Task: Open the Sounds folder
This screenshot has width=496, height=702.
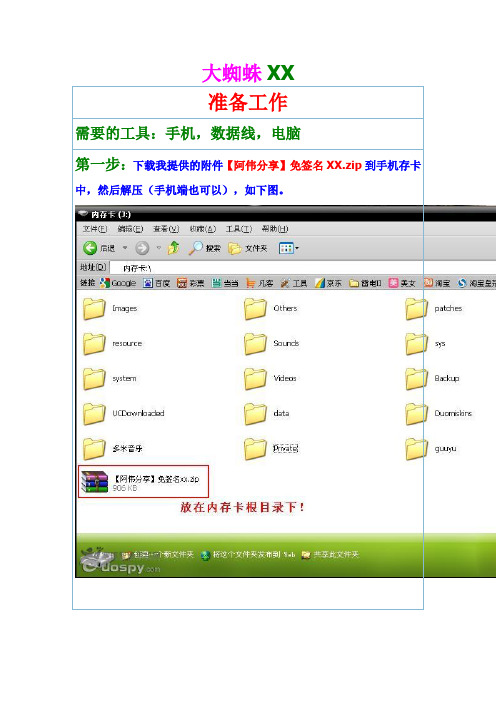Action: pyautogui.click(x=272, y=343)
